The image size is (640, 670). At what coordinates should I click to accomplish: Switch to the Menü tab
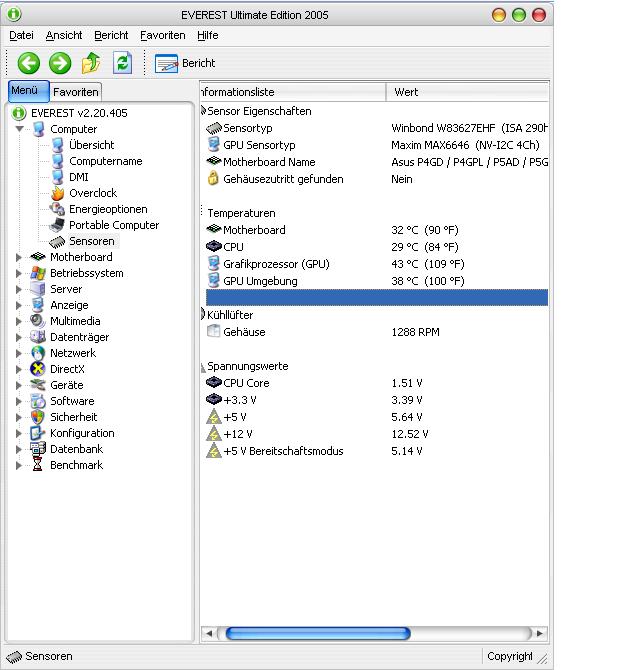(29, 91)
